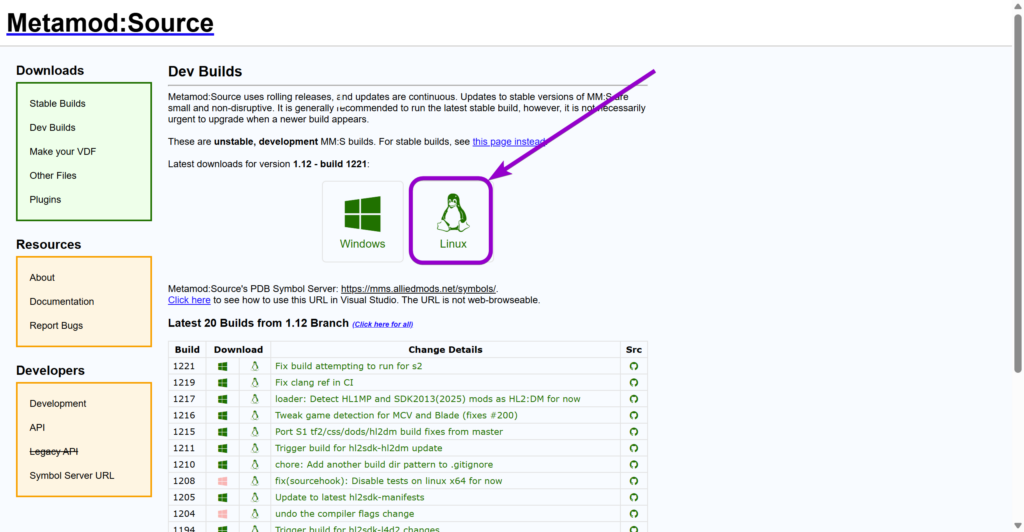Click the Metamod:Source title heading link

110,23
